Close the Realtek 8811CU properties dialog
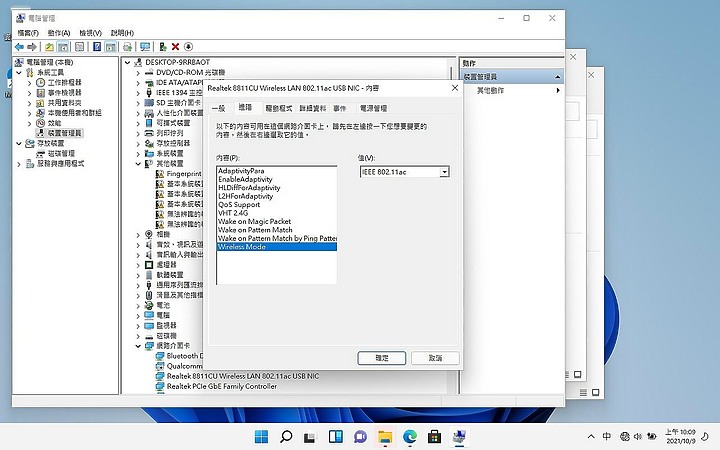 [455, 88]
